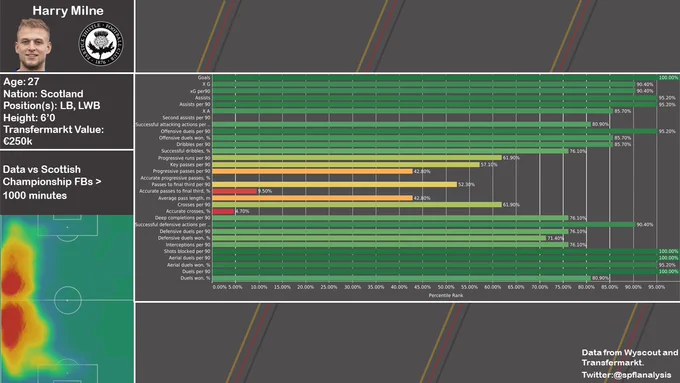
Task: Open the Twitter:@spflanalysis handle
Action: 626,375
